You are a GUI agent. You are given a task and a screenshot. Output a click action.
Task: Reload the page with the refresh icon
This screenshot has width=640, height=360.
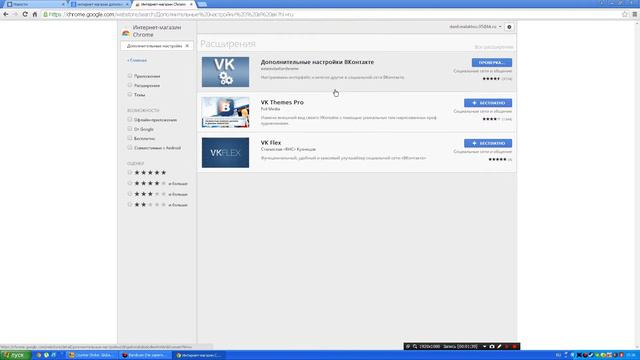coord(25,14)
